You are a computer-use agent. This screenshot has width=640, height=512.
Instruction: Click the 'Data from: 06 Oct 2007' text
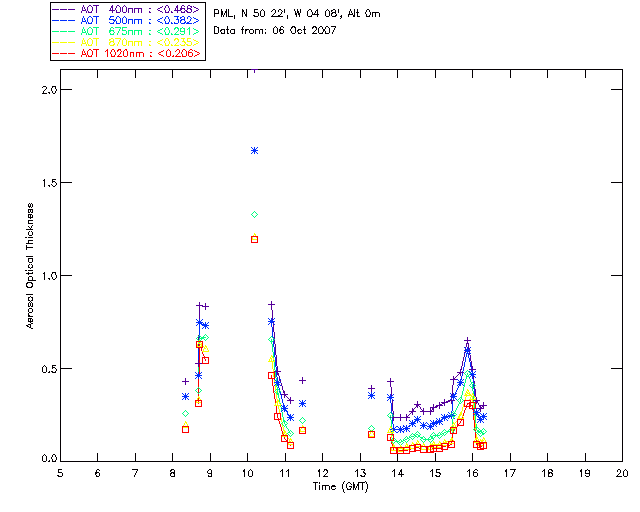tap(275, 31)
